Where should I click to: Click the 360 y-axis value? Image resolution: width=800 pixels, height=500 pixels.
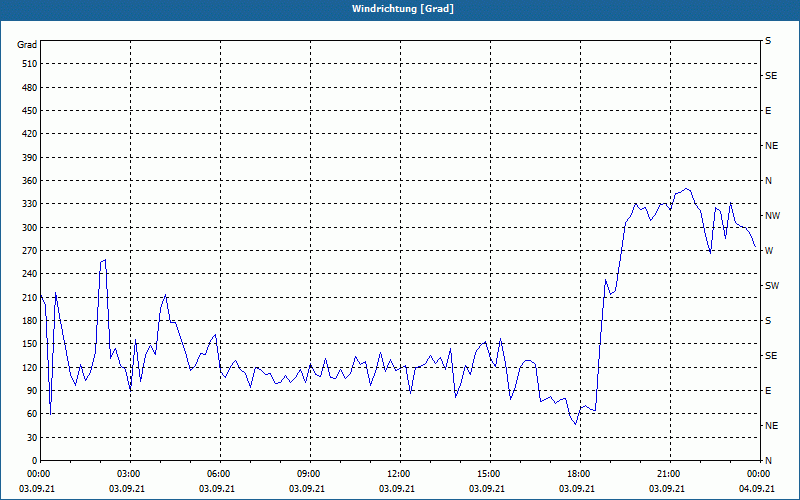(30, 181)
